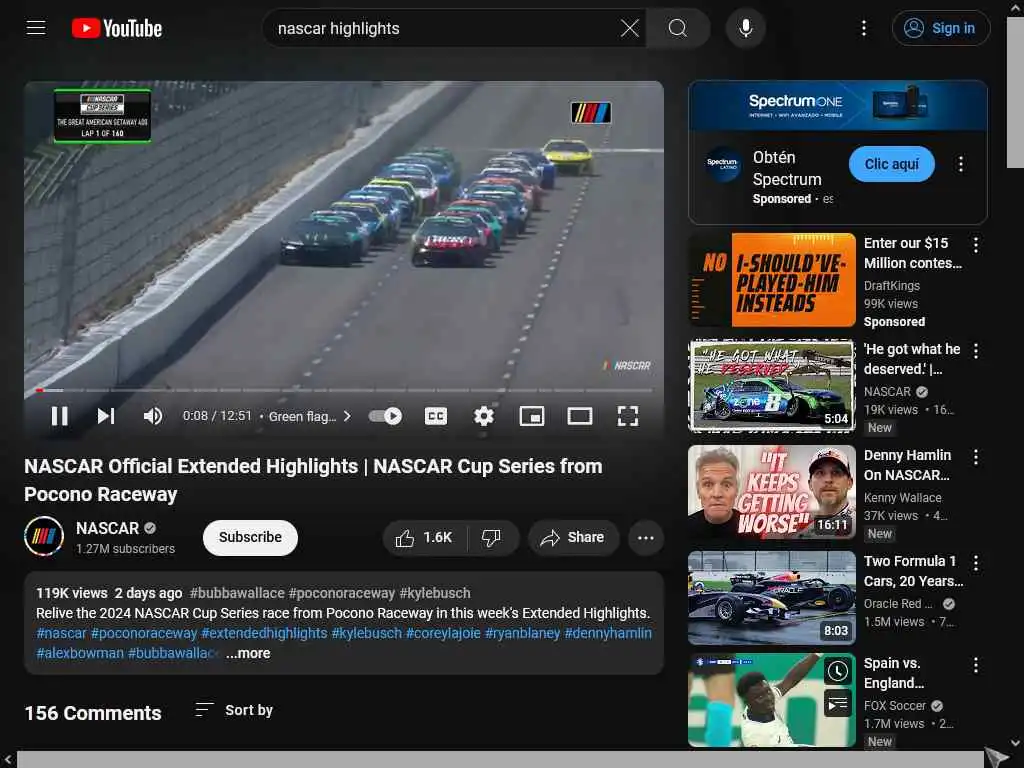
Task: Open the hamburger guide menu
Action: pos(36,28)
